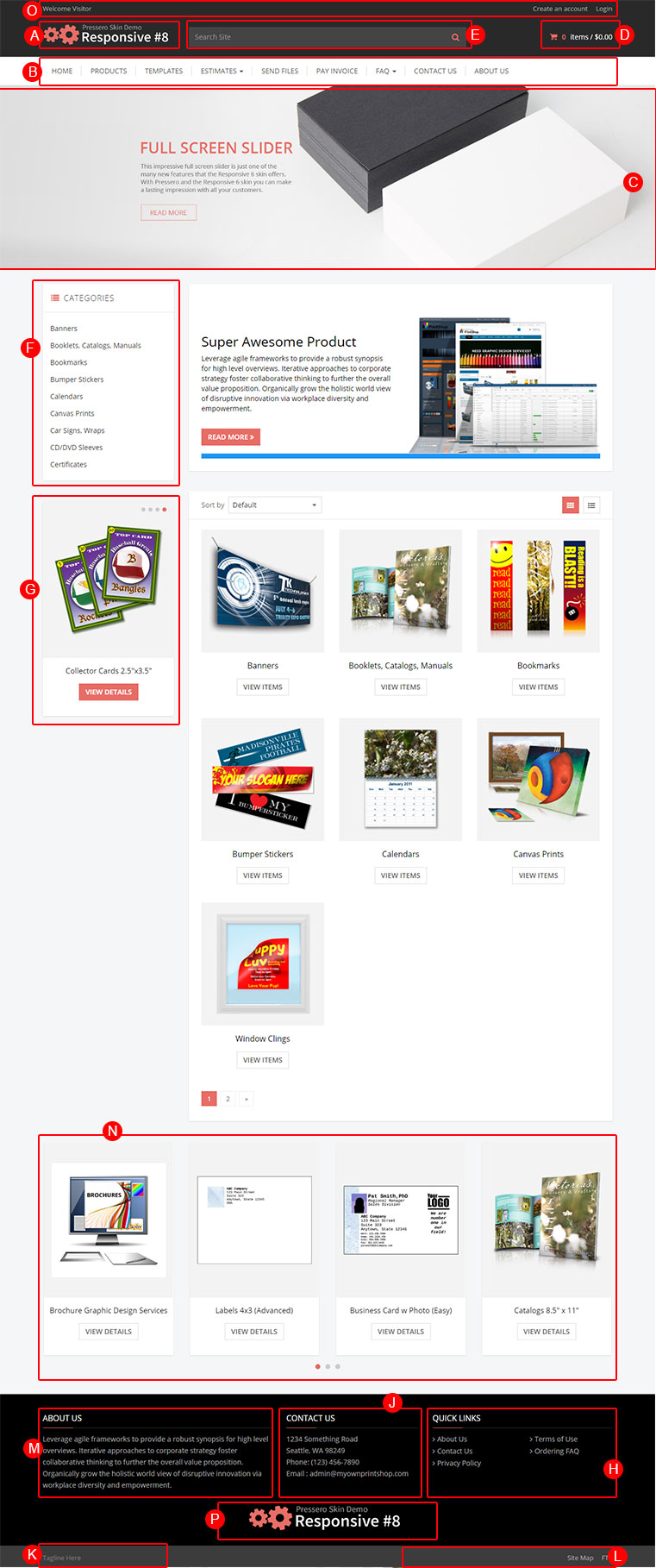
Task: Switch to grid view icon
Action: [x=571, y=505]
